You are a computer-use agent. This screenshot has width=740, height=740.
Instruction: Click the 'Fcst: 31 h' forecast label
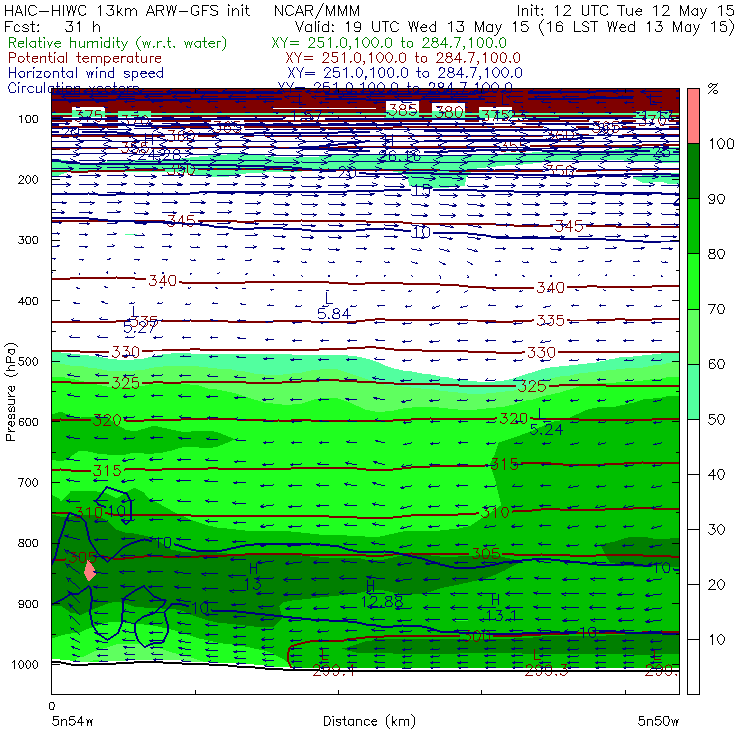52,27
